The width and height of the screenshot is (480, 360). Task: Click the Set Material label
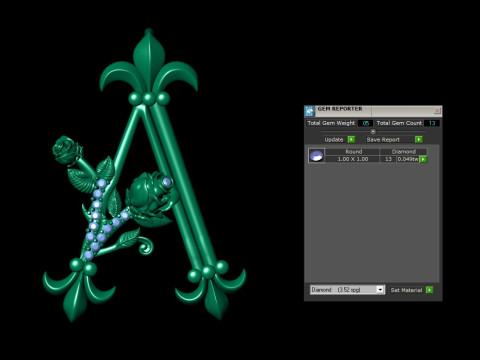(x=406, y=290)
